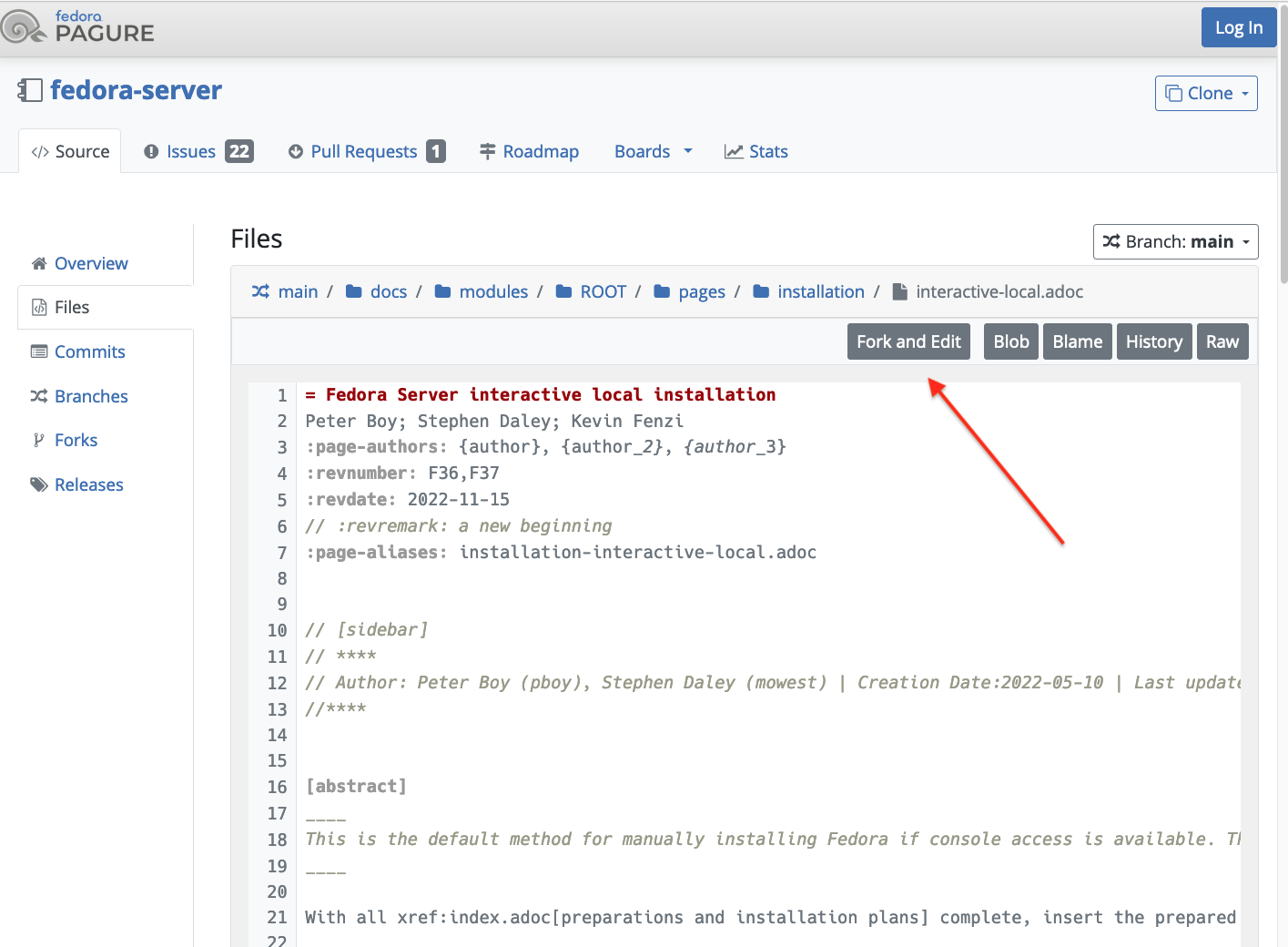Show file History

point(1154,341)
